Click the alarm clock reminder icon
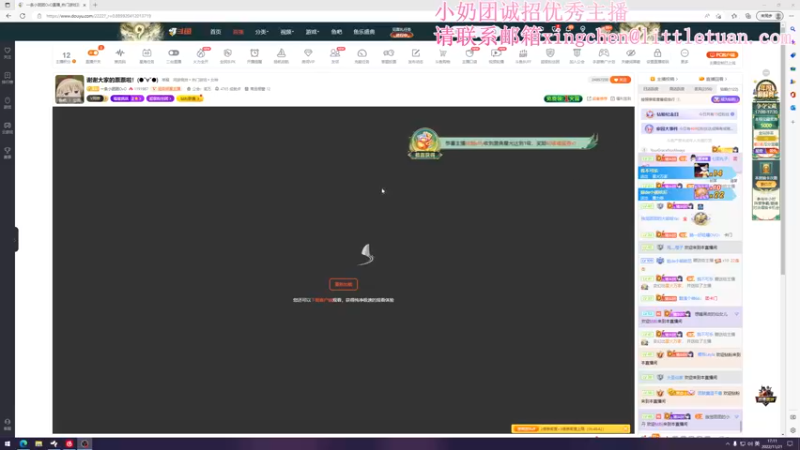 [x=254, y=53]
